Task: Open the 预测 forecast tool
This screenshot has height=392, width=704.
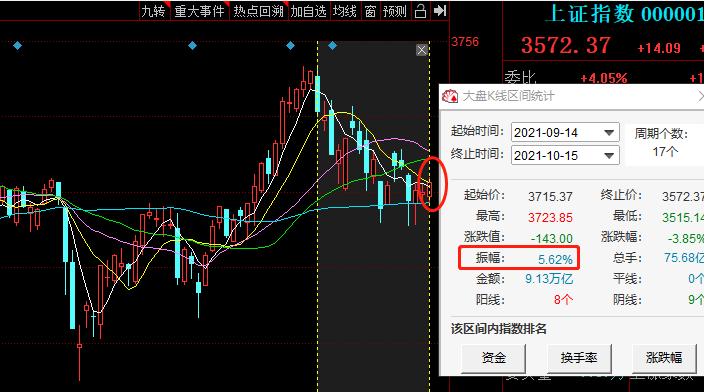Action: (395, 11)
